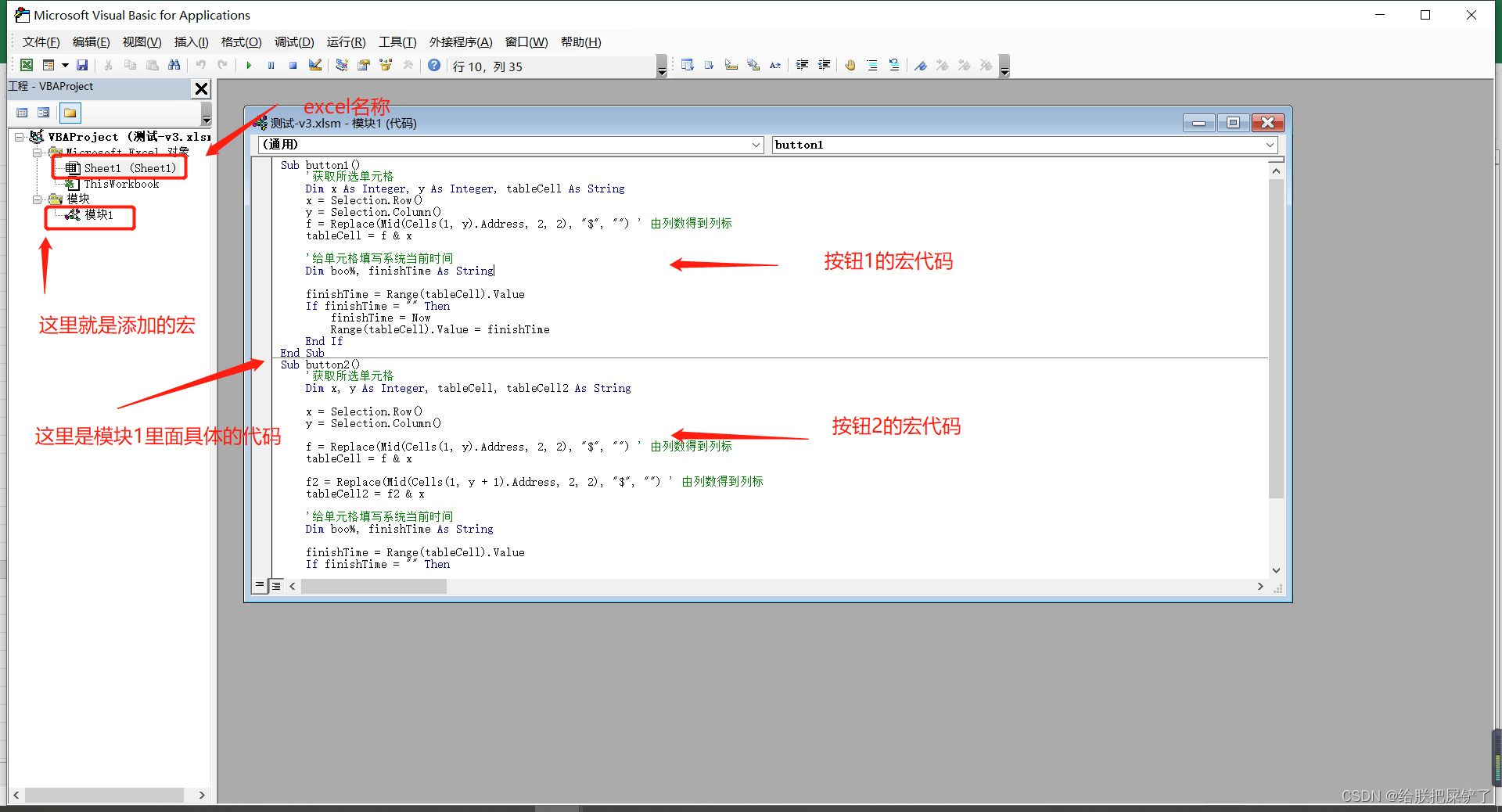
Task: Click the Redo arrow icon
Action: [223, 66]
